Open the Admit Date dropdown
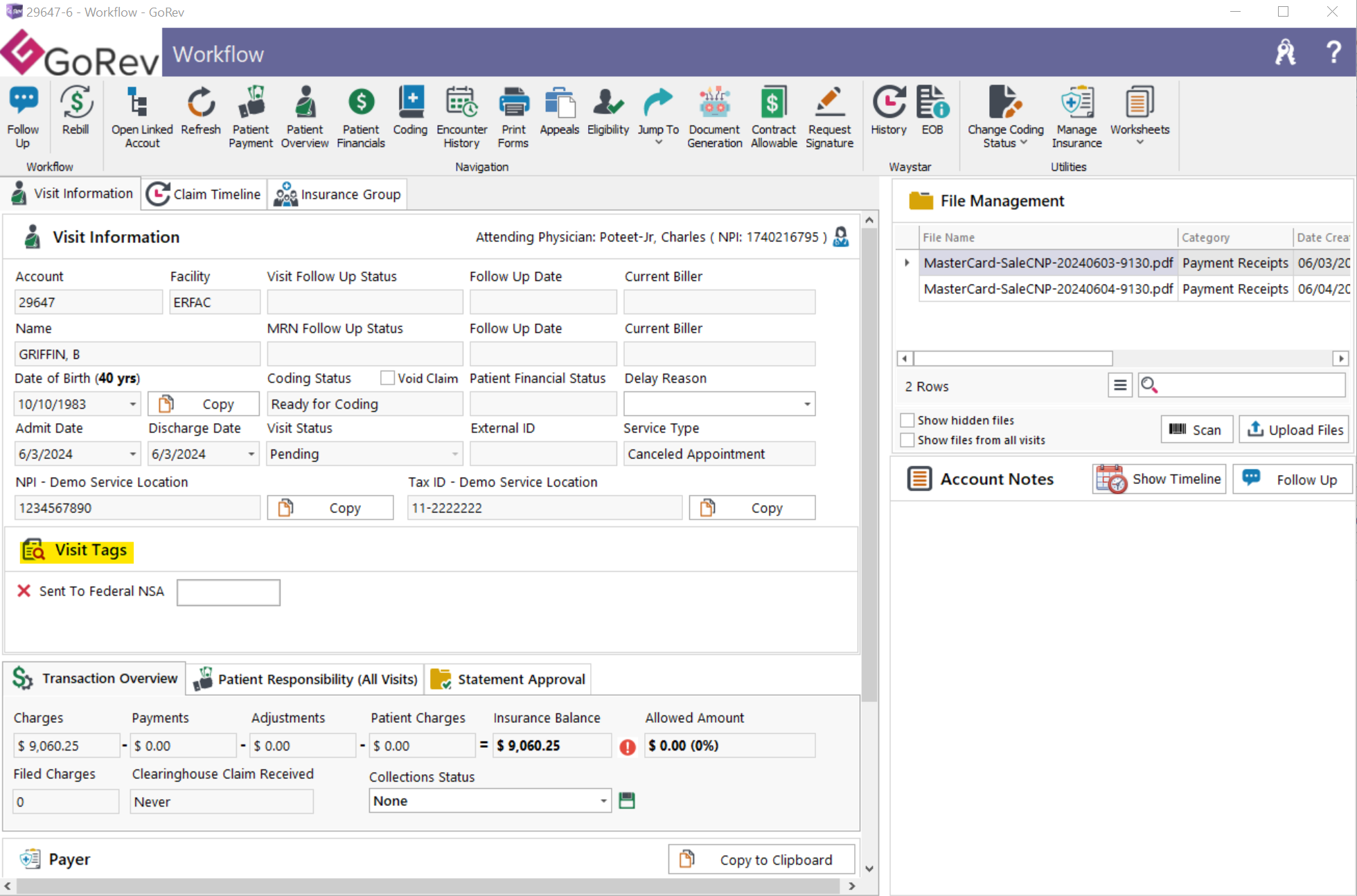1357x896 pixels. [x=133, y=454]
